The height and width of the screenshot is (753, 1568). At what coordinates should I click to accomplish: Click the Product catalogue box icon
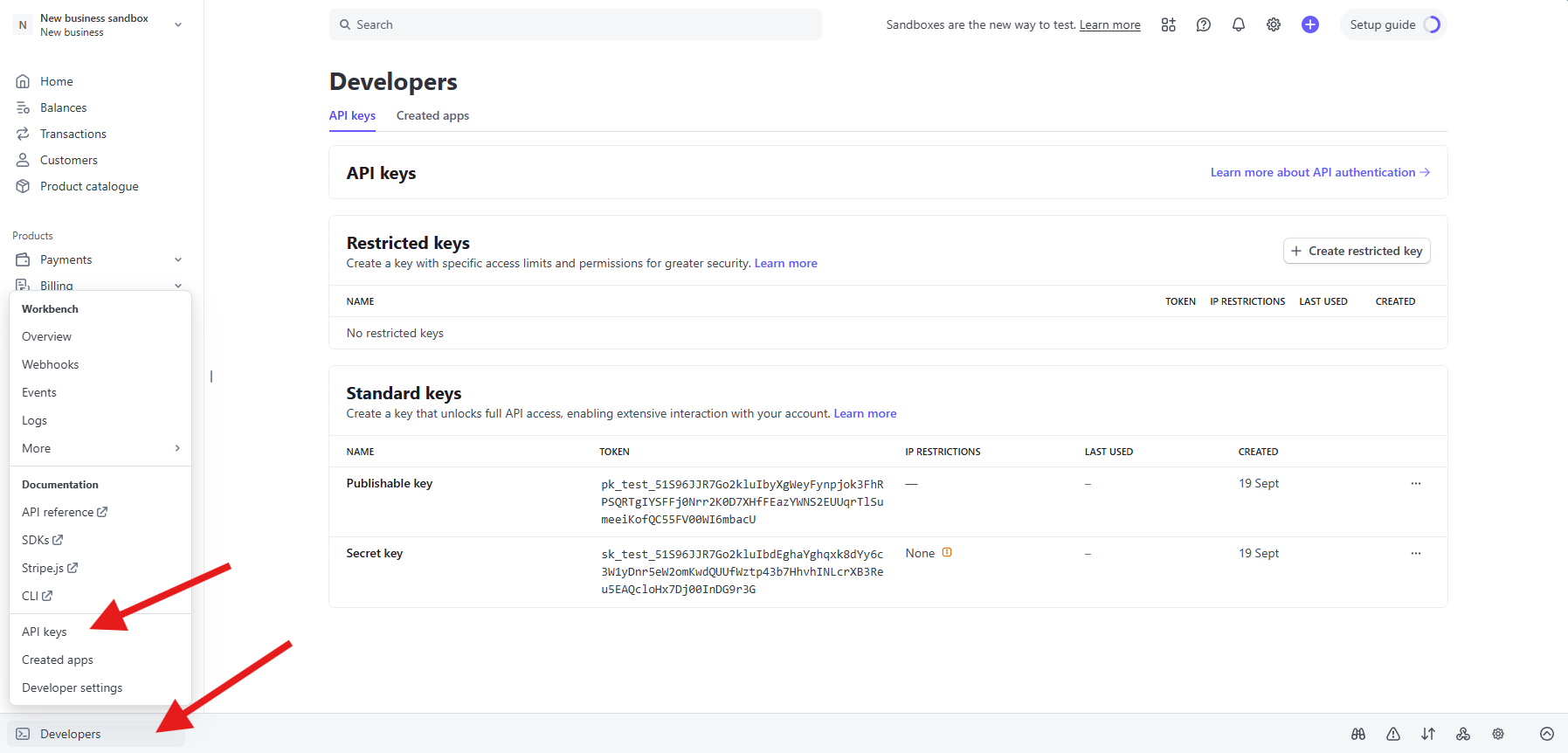[x=23, y=186]
